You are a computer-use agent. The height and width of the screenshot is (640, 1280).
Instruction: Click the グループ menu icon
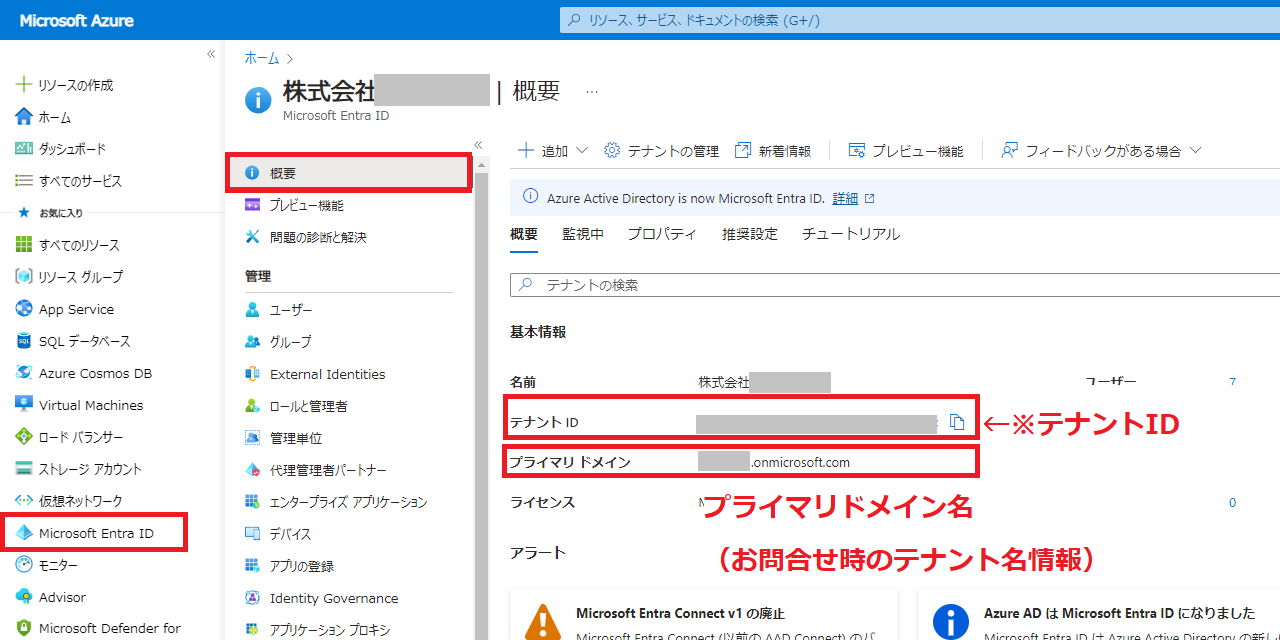252,342
